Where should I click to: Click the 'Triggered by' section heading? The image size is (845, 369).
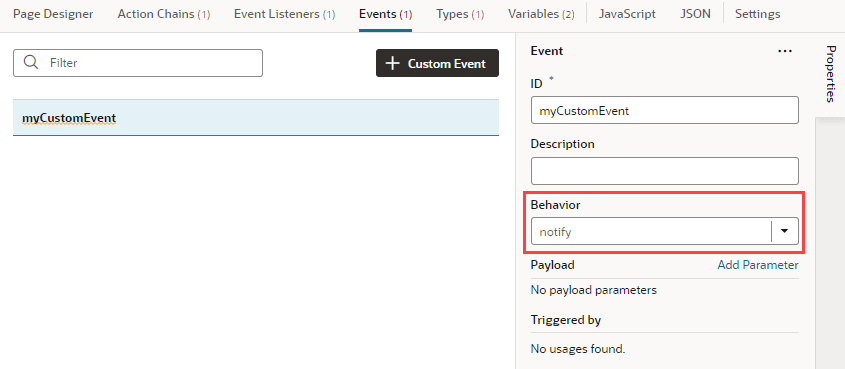pos(565,320)
